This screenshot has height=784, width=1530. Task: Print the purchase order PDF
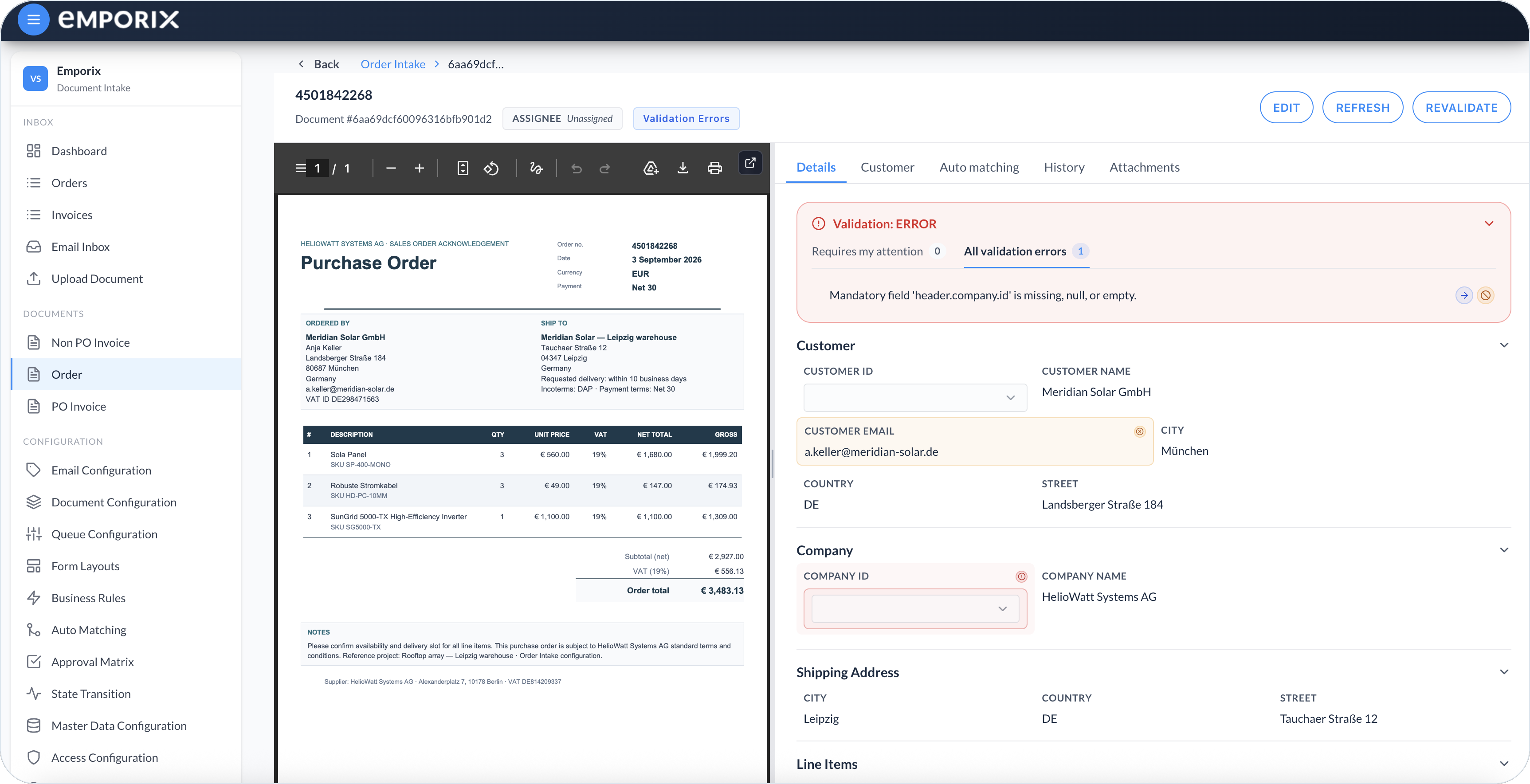click(x=714, y=168)
